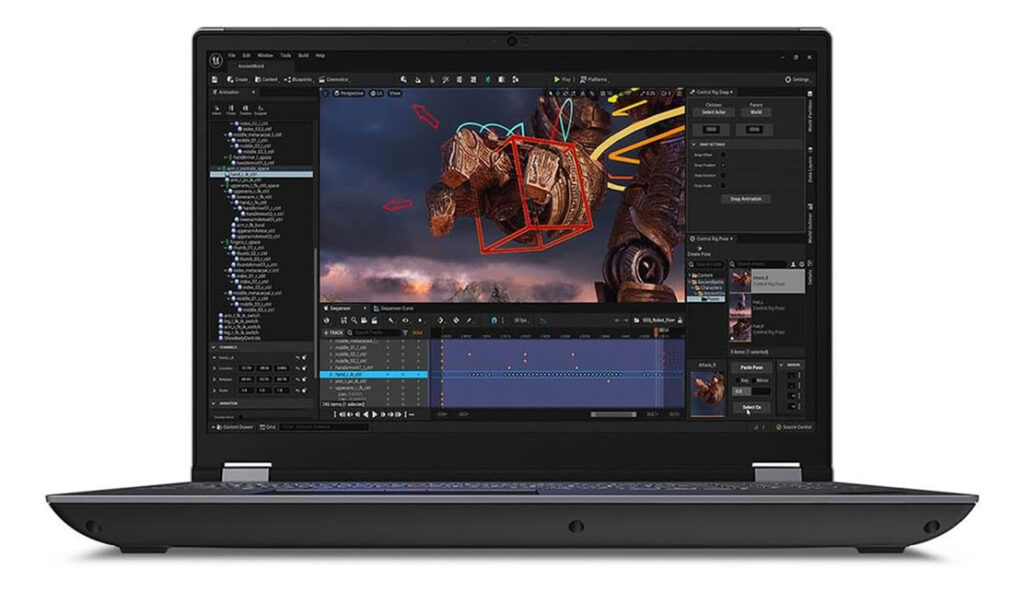Click the Select Actor button
This screenshot has width=1024, height=592.
[x=713, y=112]
